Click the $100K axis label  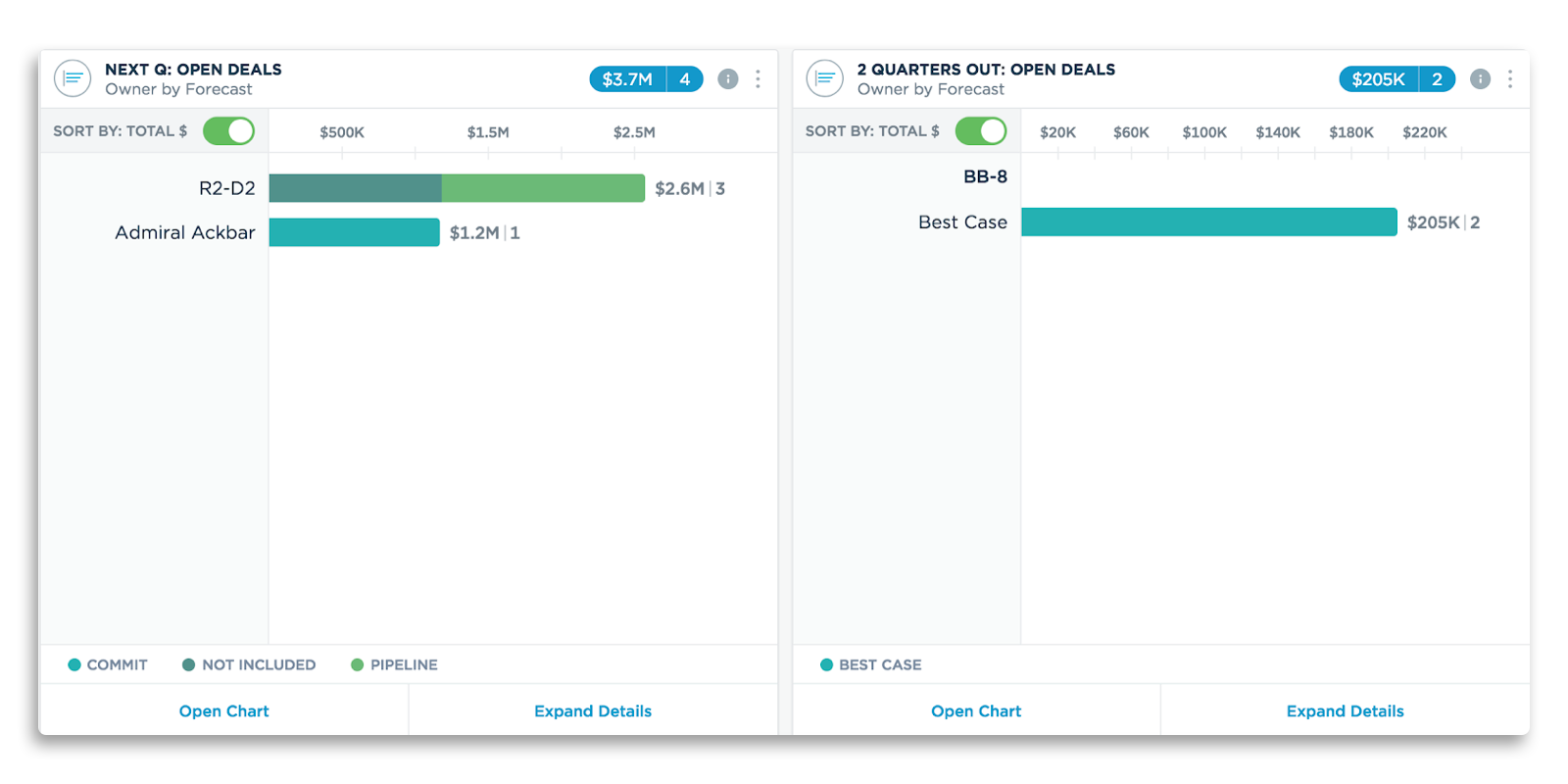point(1204,132)
